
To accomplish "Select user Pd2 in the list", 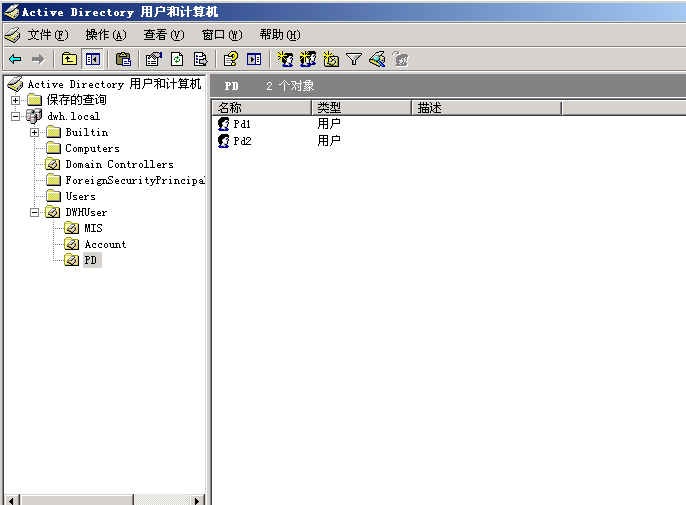I will pyautogui.click(x=242, y=141).
